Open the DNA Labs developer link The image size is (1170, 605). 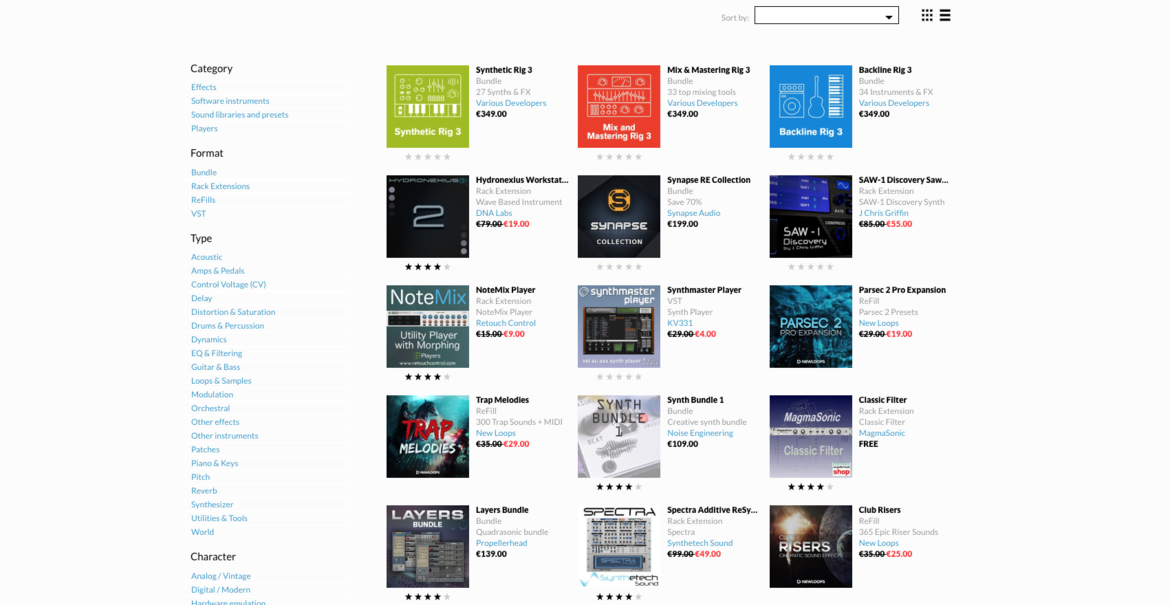coord(494,213)
